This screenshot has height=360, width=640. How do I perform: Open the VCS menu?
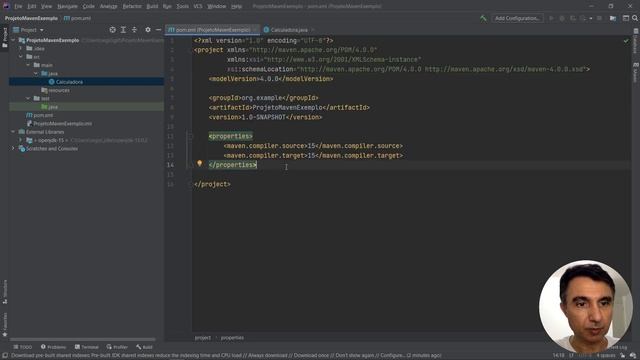click(198, 7)
